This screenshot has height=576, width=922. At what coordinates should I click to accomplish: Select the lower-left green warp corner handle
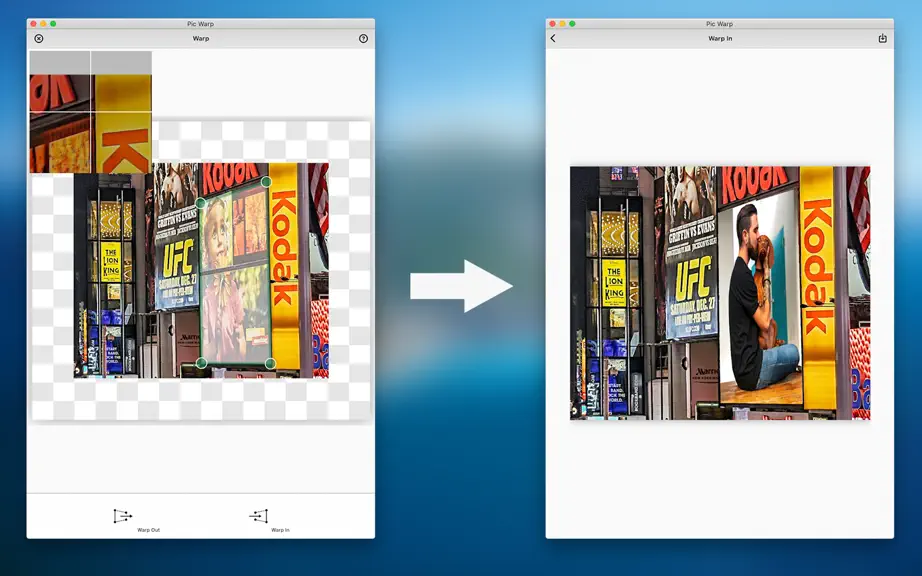coord(201,363)
